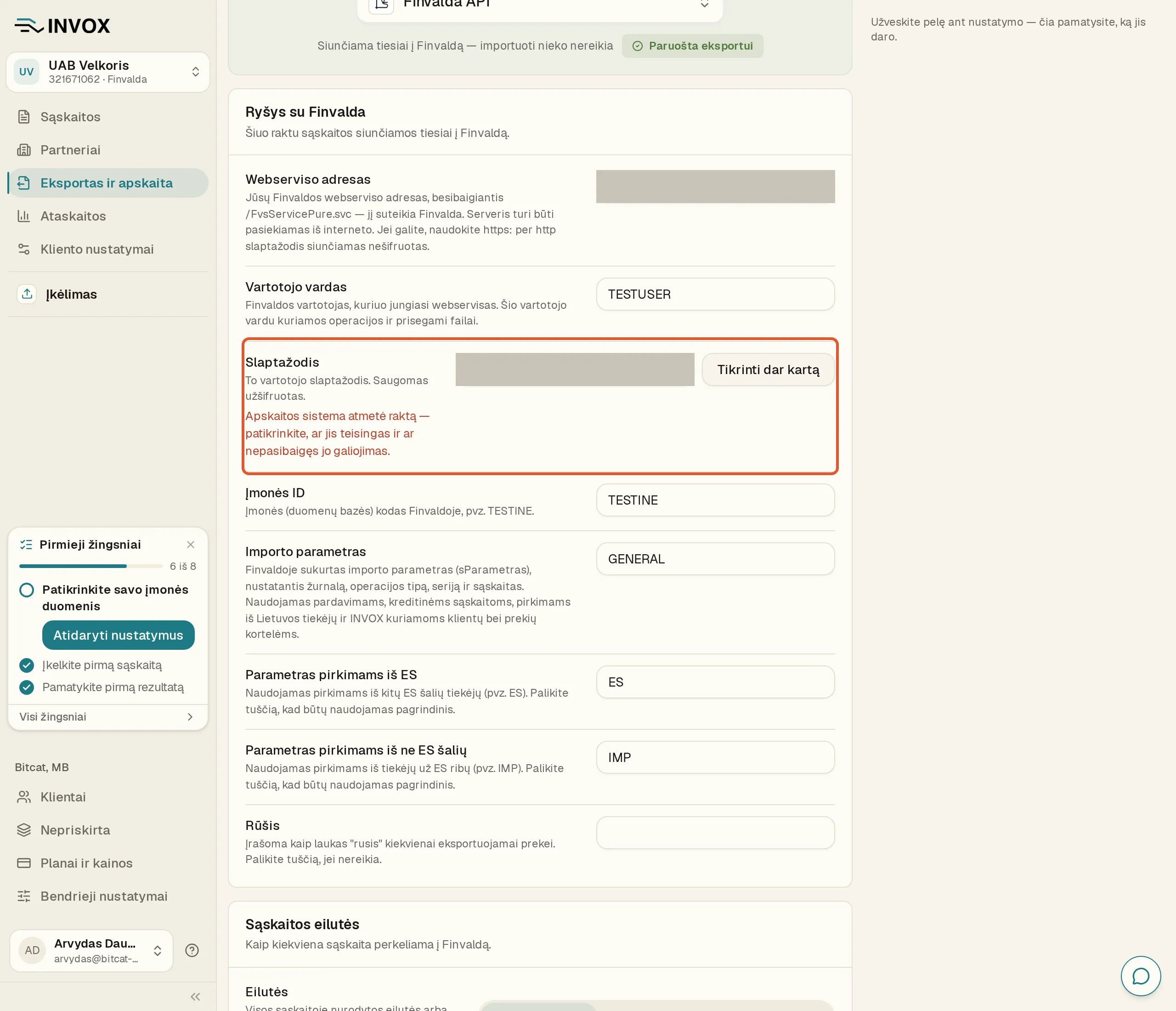Edit Parametras pirkimams iš ES field

715,682
